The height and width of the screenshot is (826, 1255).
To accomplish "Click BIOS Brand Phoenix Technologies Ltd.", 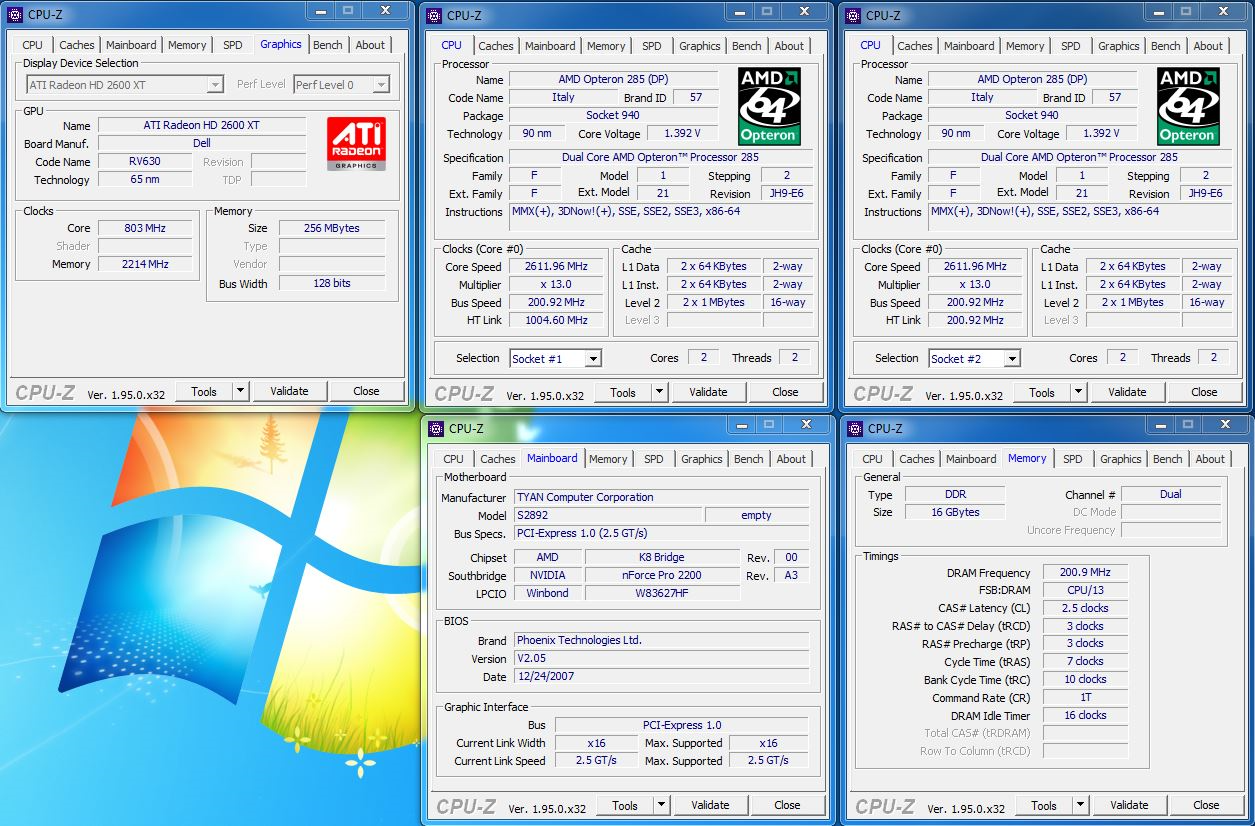I will pos(662,640).
